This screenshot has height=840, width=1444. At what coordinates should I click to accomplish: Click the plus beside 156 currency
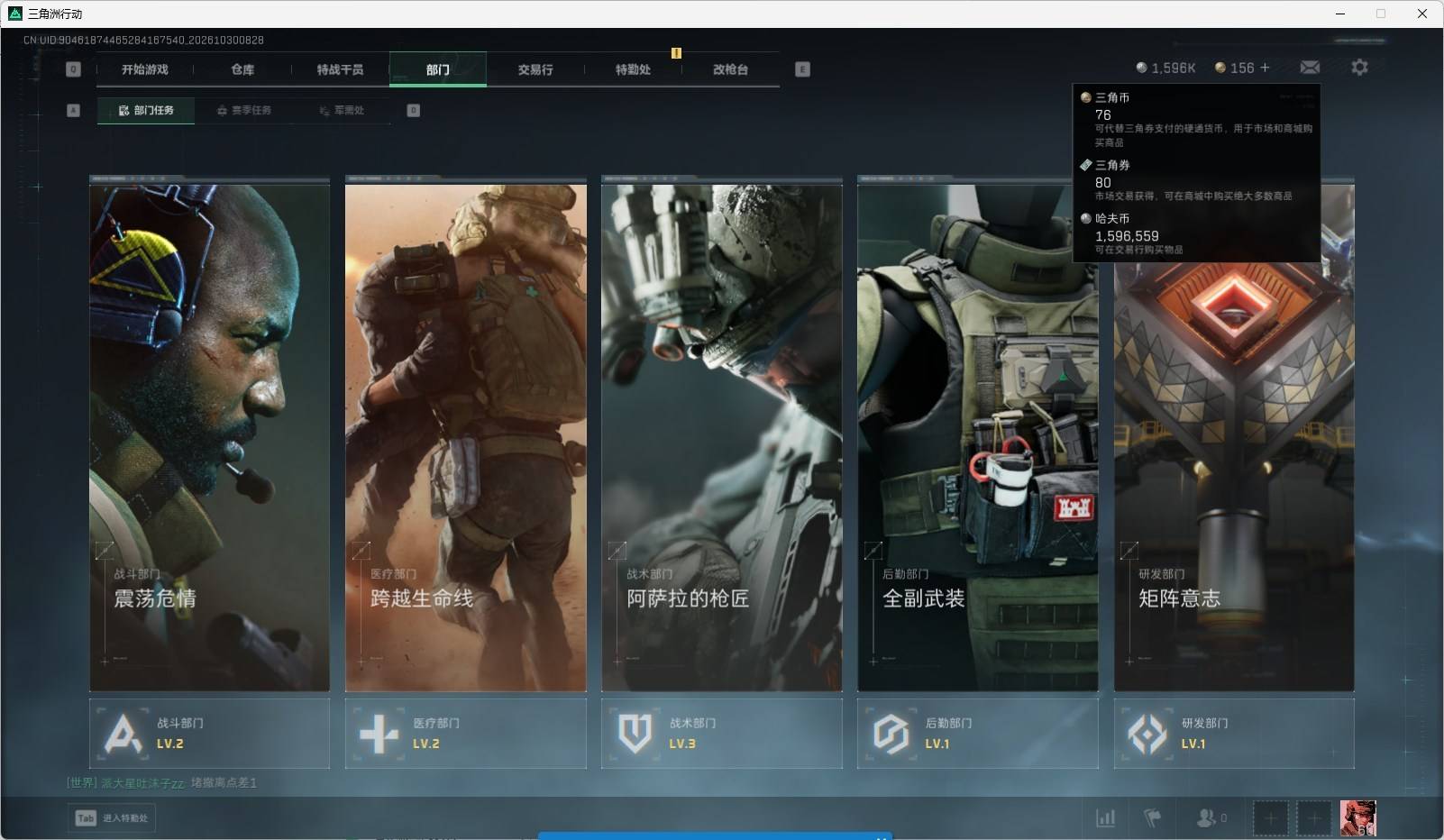[x=1265, y=68]
